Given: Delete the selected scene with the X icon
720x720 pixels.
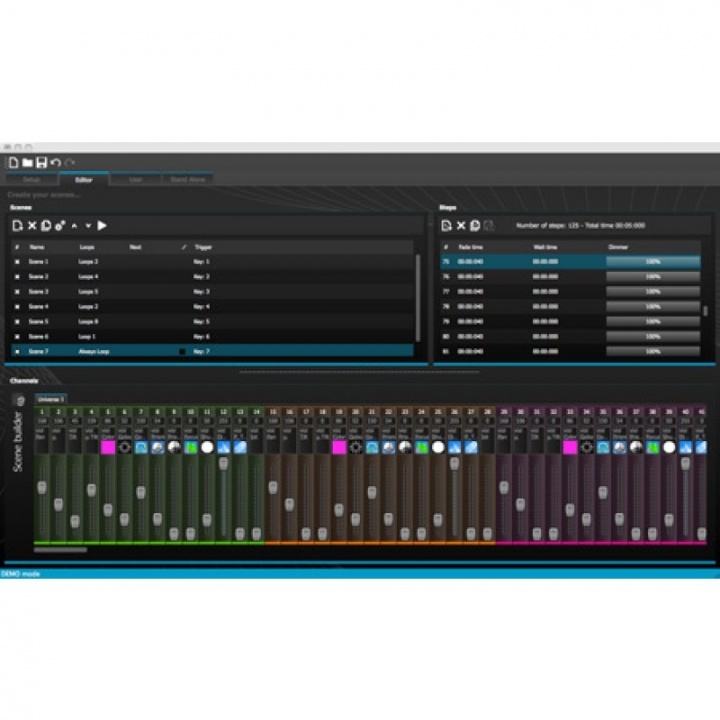Looking at the screenshot, I should tap(31, 226).
